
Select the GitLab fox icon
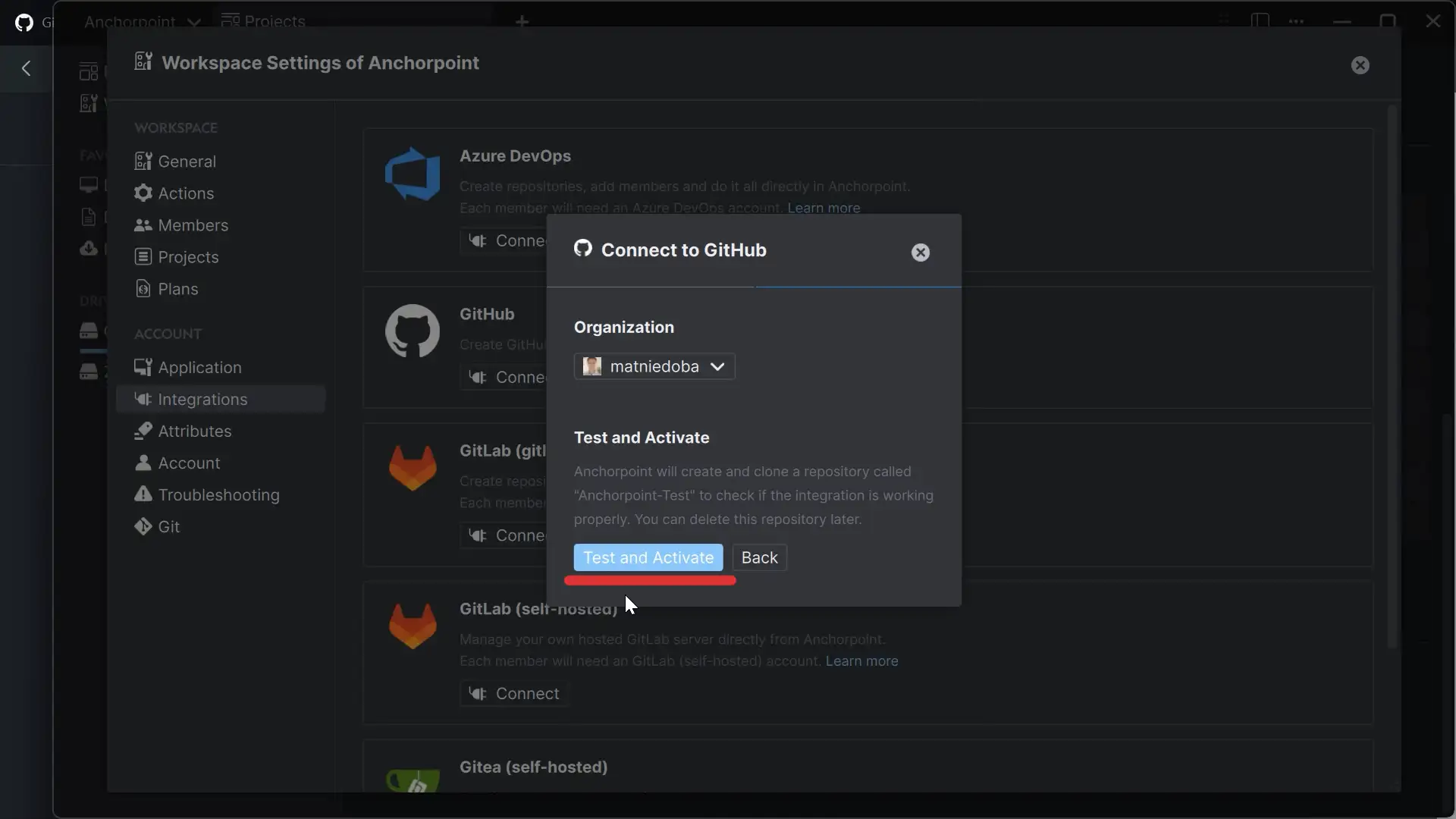tap(412, 466)
